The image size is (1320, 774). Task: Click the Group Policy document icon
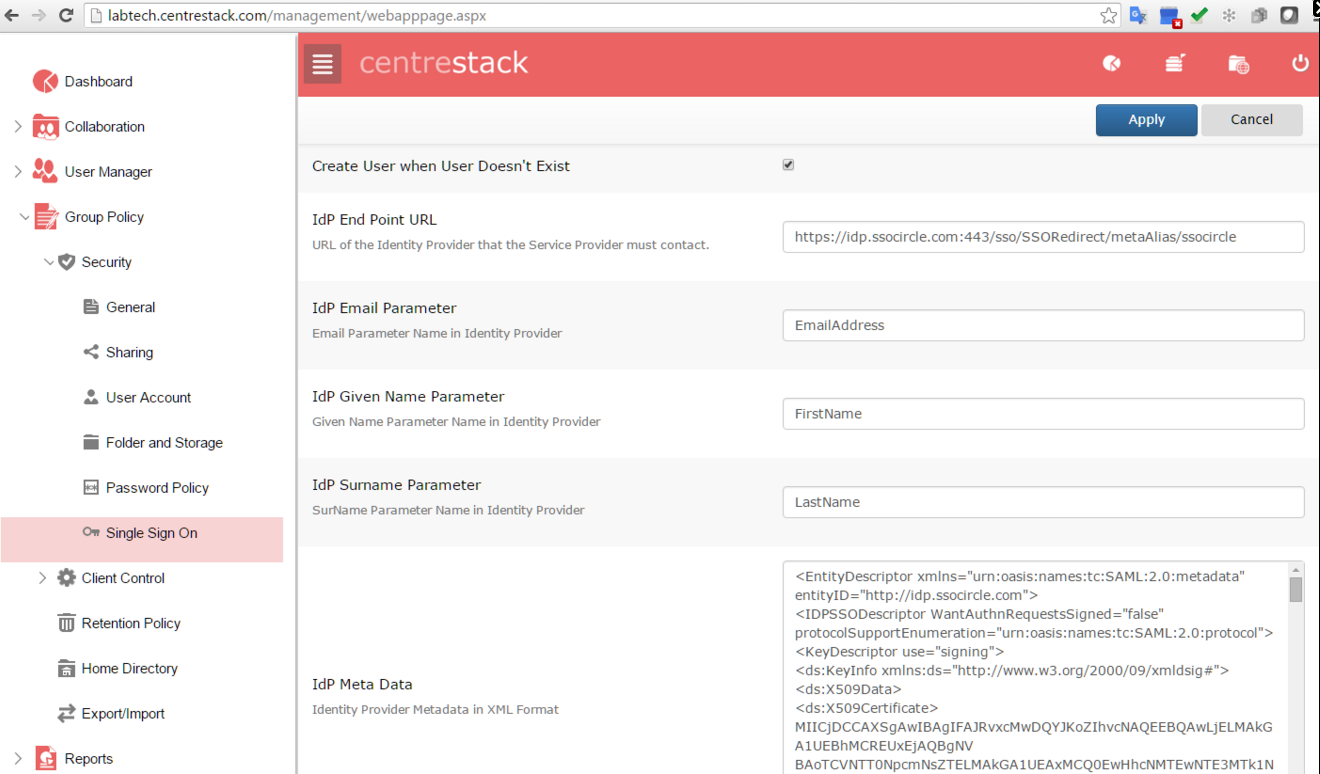(46, 216)
